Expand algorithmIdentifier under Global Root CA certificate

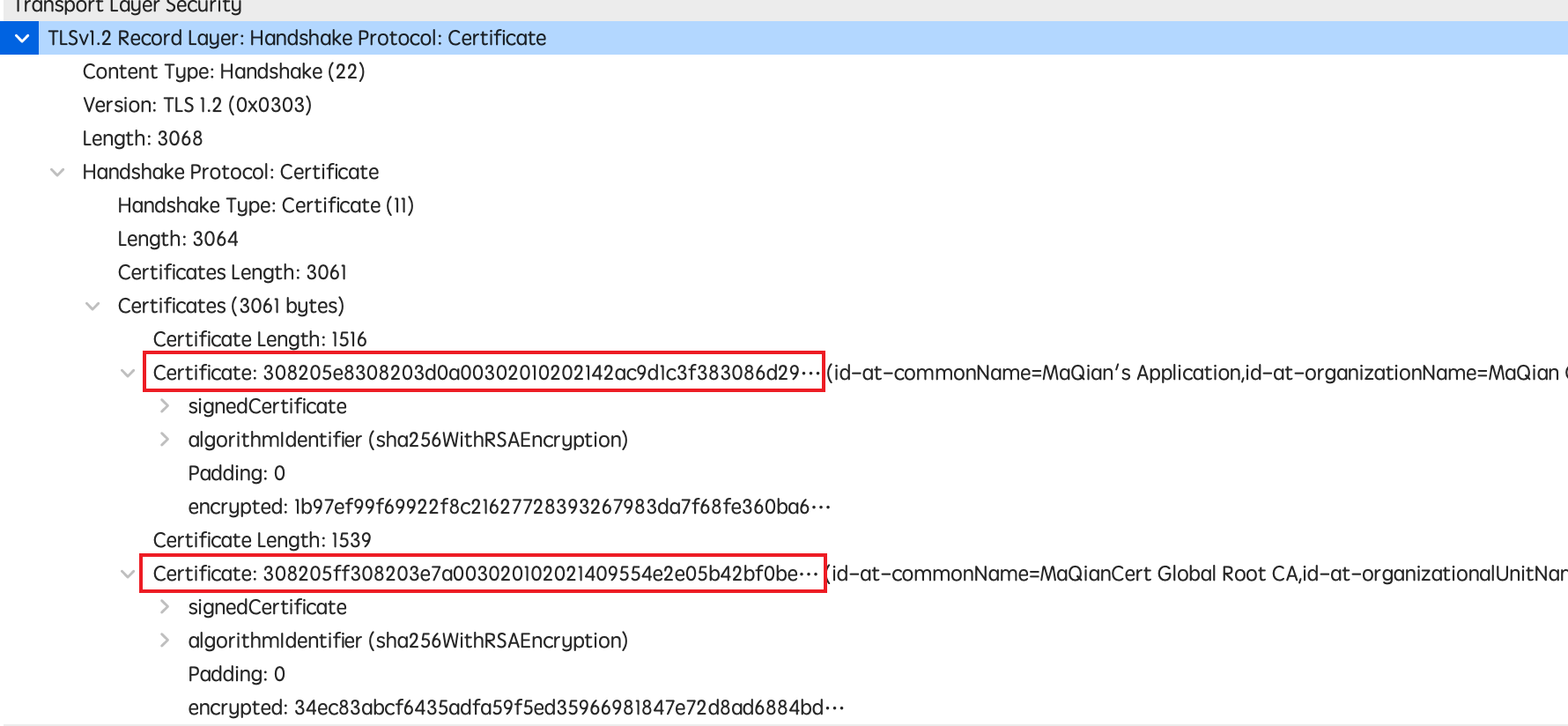click(165, 641)
